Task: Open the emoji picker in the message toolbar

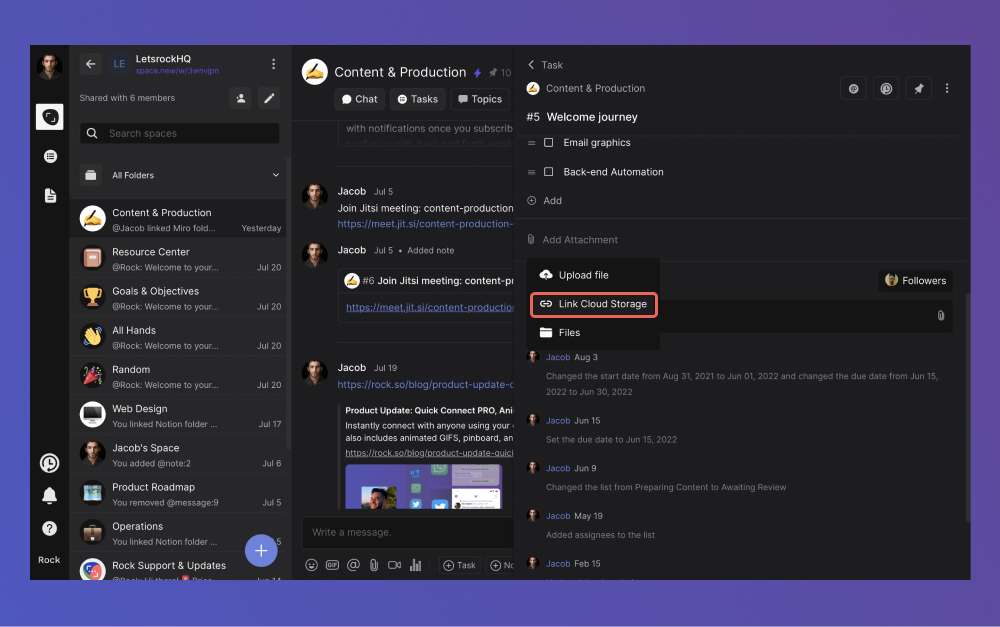Action: point(311,565)
